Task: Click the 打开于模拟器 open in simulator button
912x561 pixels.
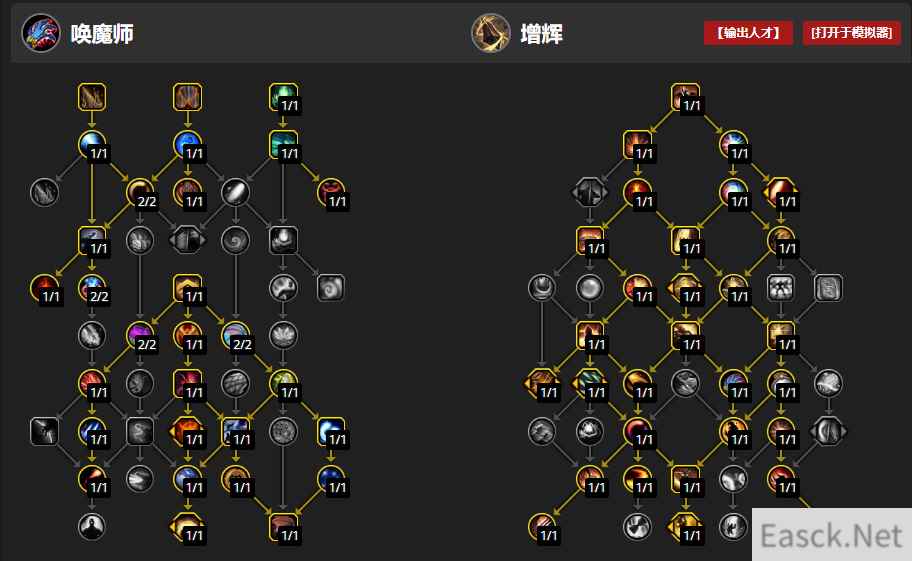Action: coord(852,33)
